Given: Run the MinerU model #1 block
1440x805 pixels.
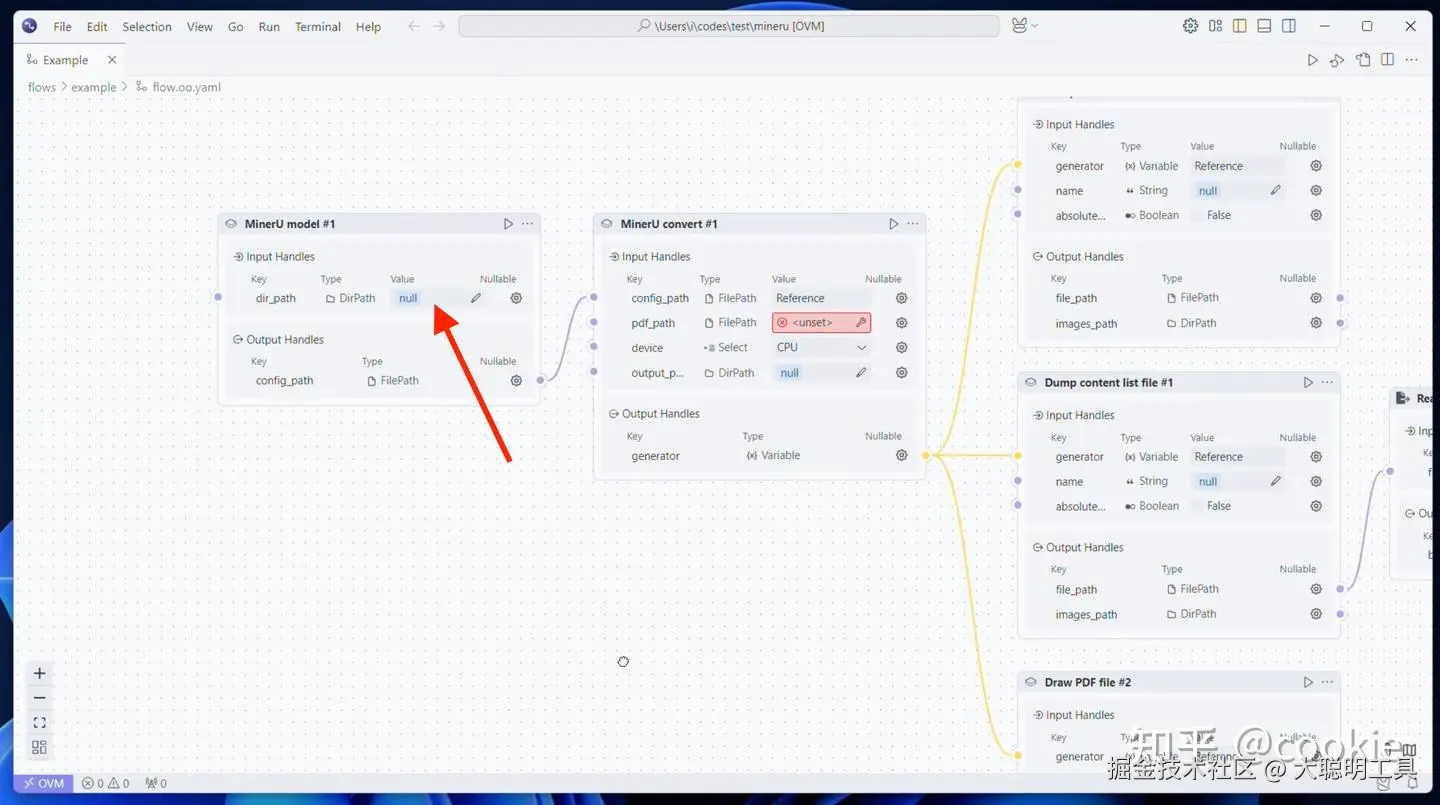Looking at the screenshot, I should click(x=508, y=224).
